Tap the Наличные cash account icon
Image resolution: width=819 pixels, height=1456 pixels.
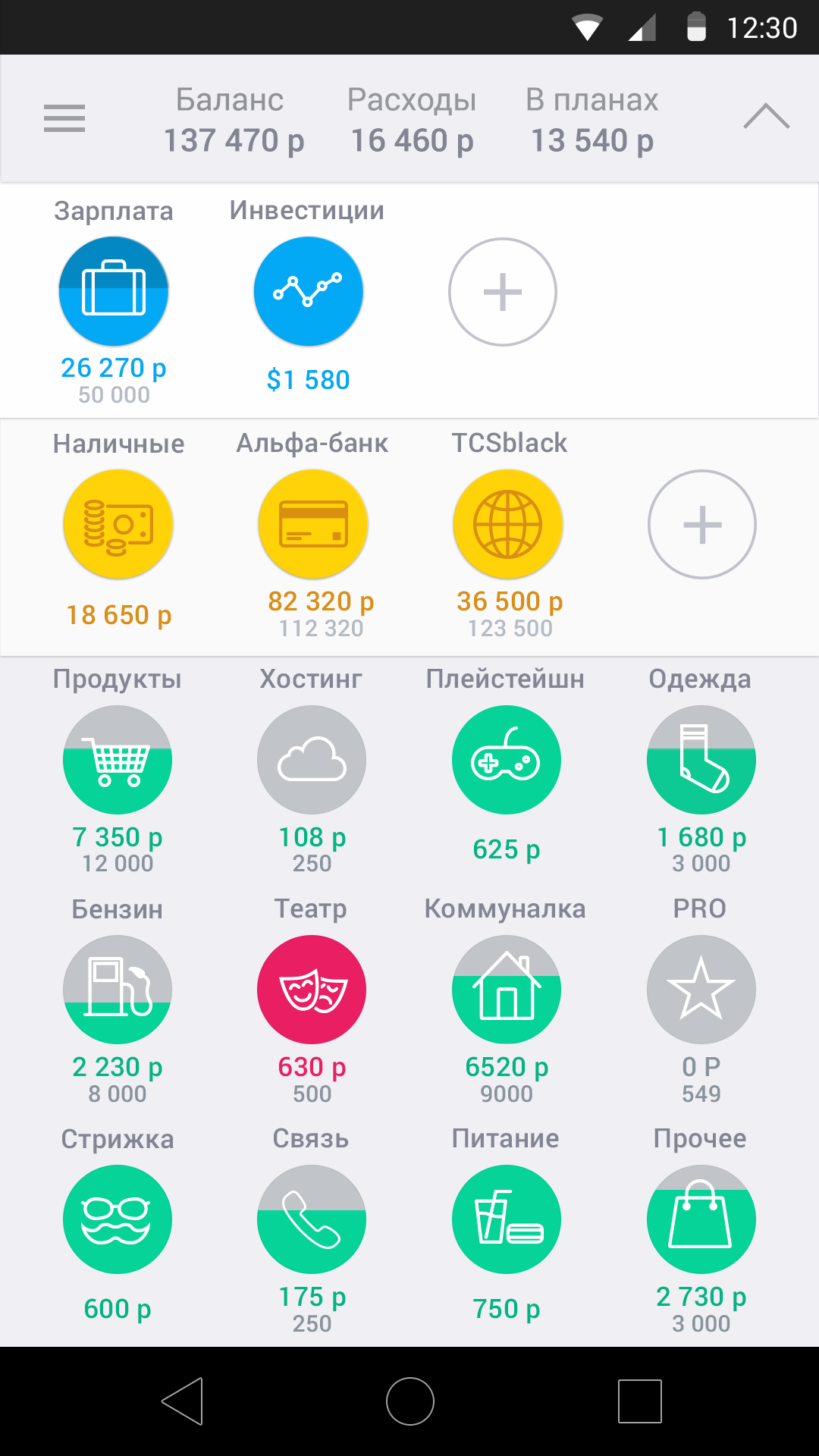click(118, 525)
